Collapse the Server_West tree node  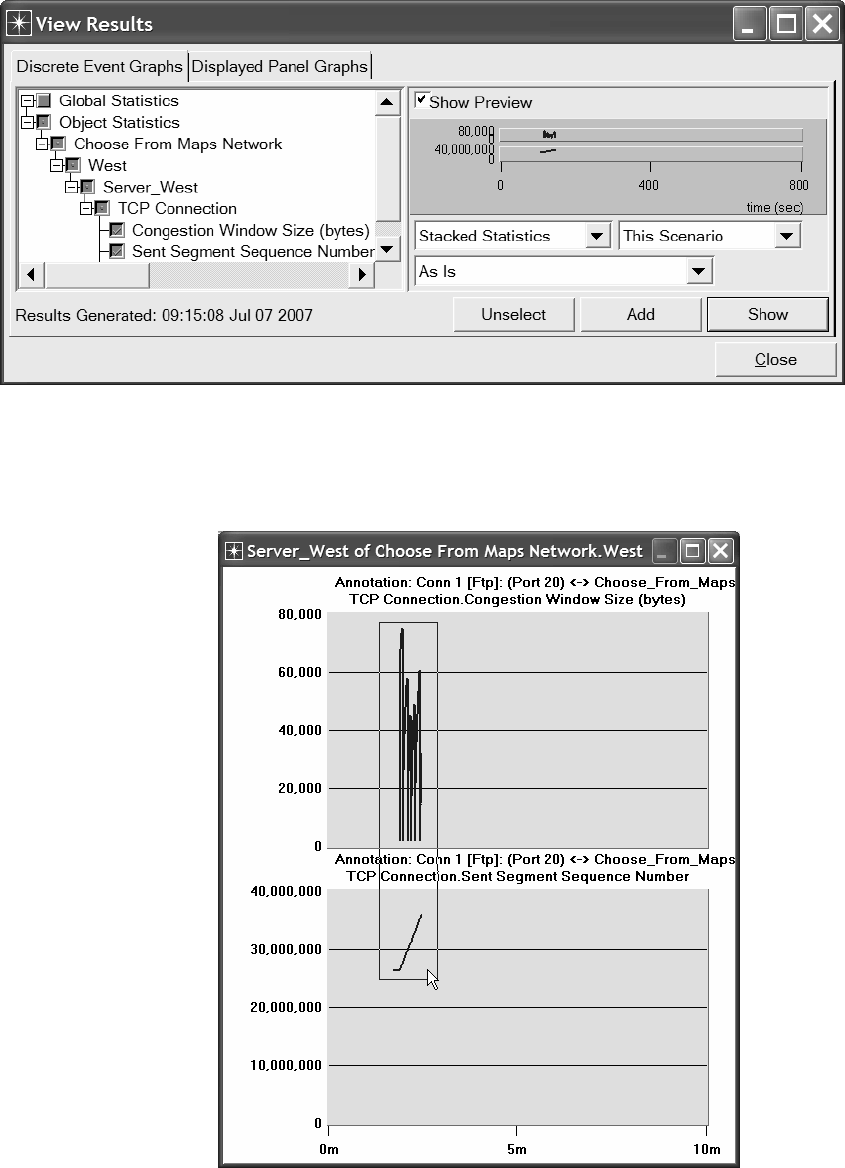(x=72, y=187)
